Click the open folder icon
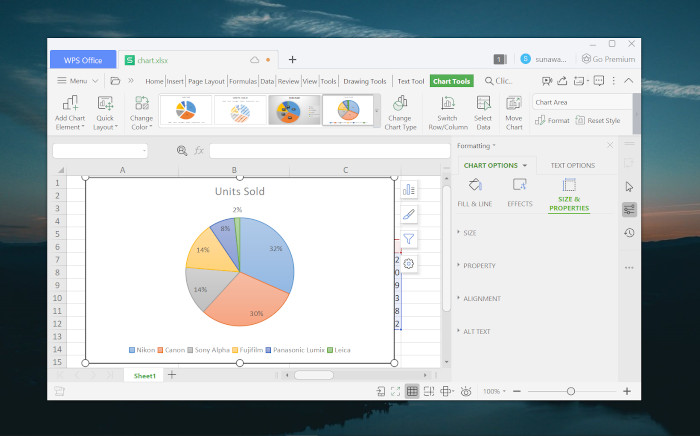Viewport: 700px width, 436px height. [115, 81]
